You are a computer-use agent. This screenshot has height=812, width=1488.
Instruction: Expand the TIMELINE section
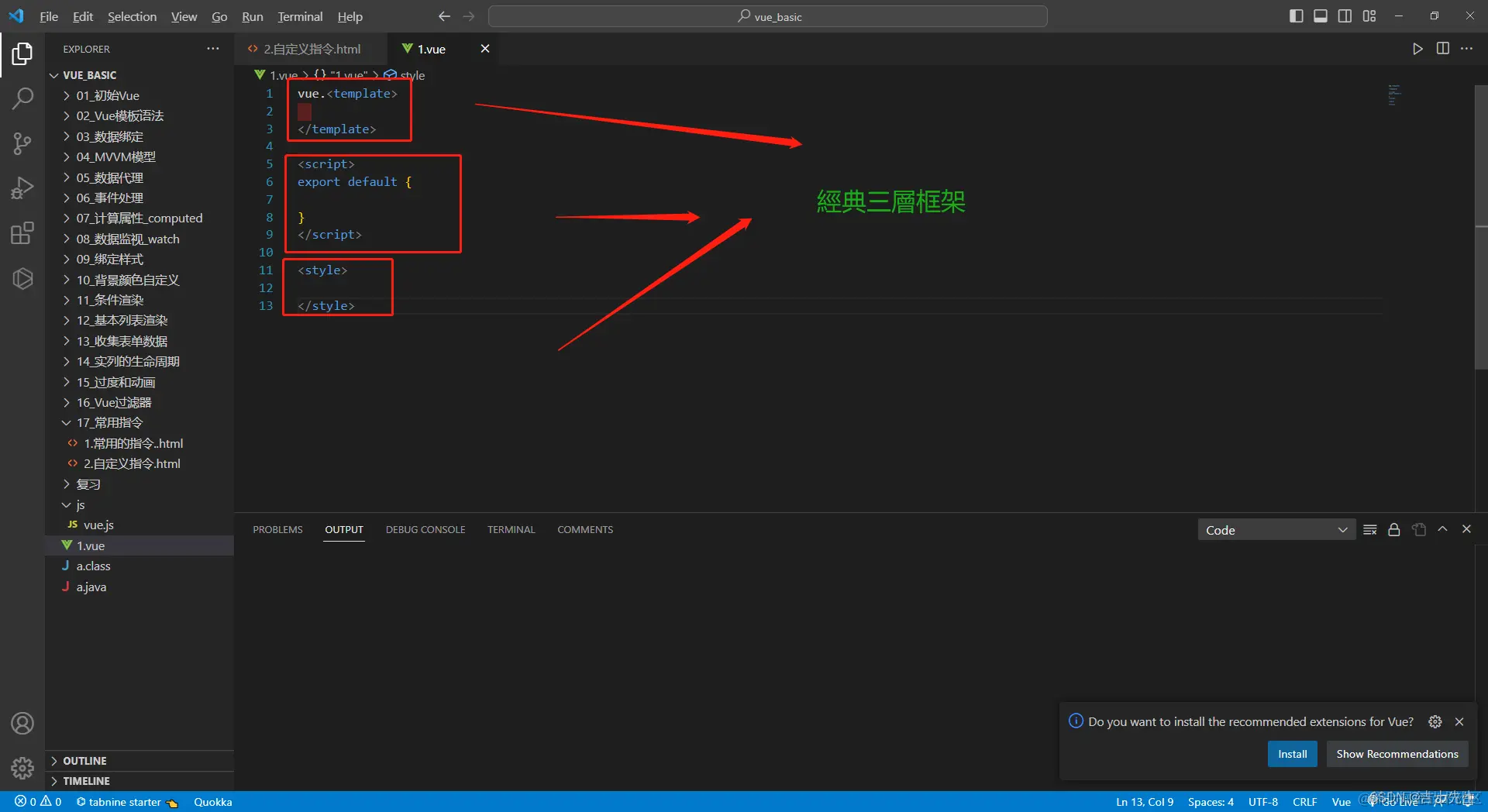point(139,781)
